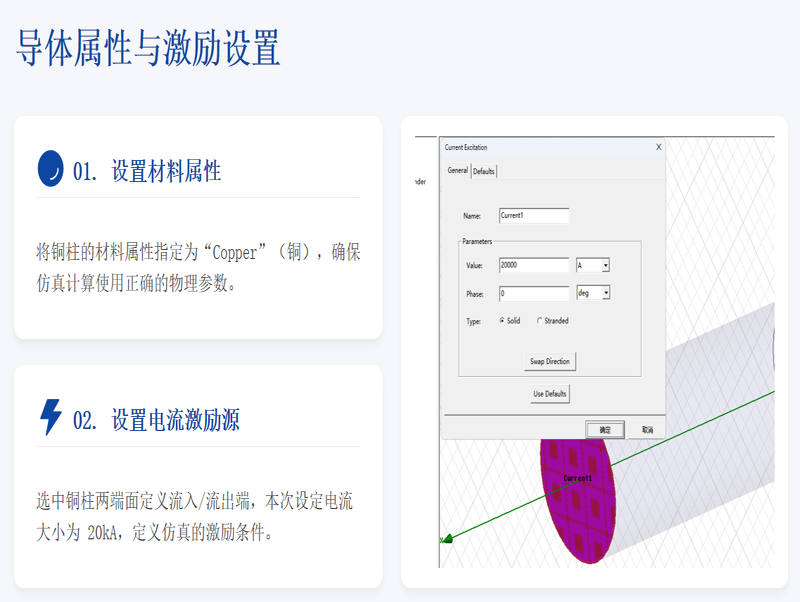This screenshot has width=800, height=602.
Task: Close the Current Excitation dialog
Action: [x=658, y=147]
